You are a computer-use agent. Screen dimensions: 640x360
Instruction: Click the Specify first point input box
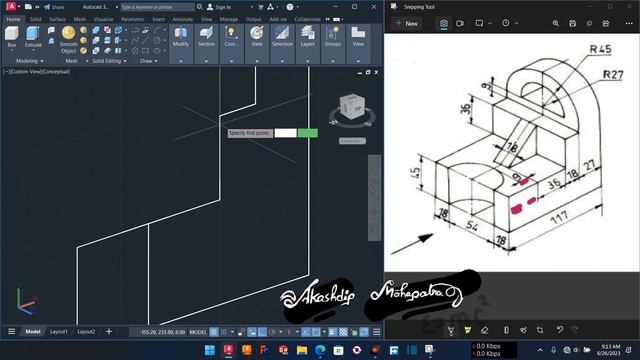coord(285,133)
